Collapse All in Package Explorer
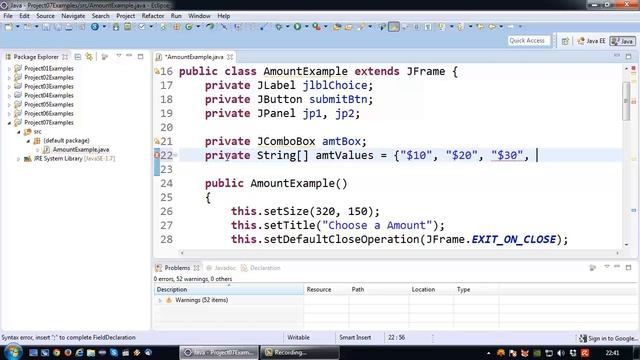640x360 pixels. (78, 57)
